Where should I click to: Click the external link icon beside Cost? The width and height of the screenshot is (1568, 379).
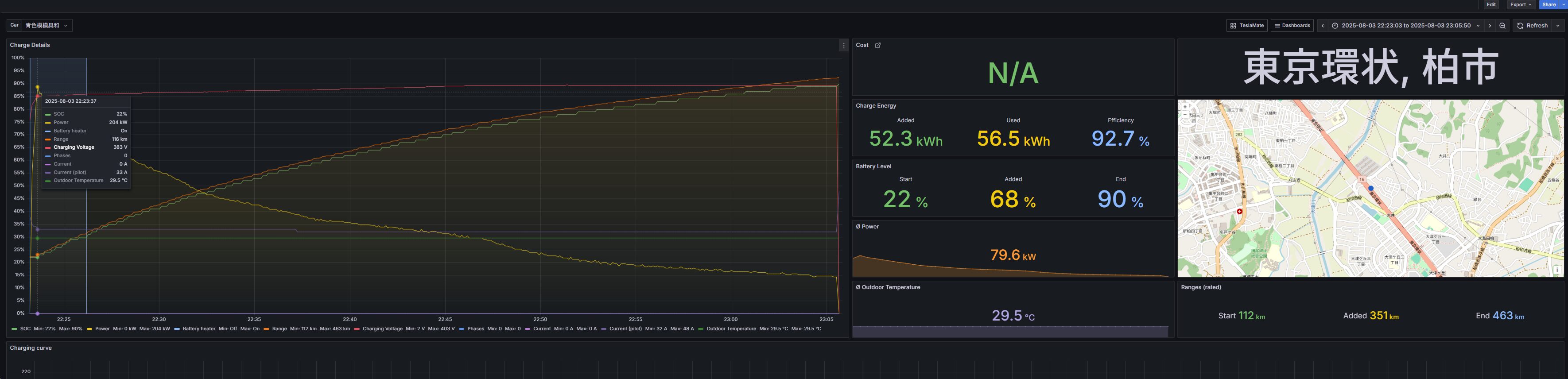tap(877, 46)
